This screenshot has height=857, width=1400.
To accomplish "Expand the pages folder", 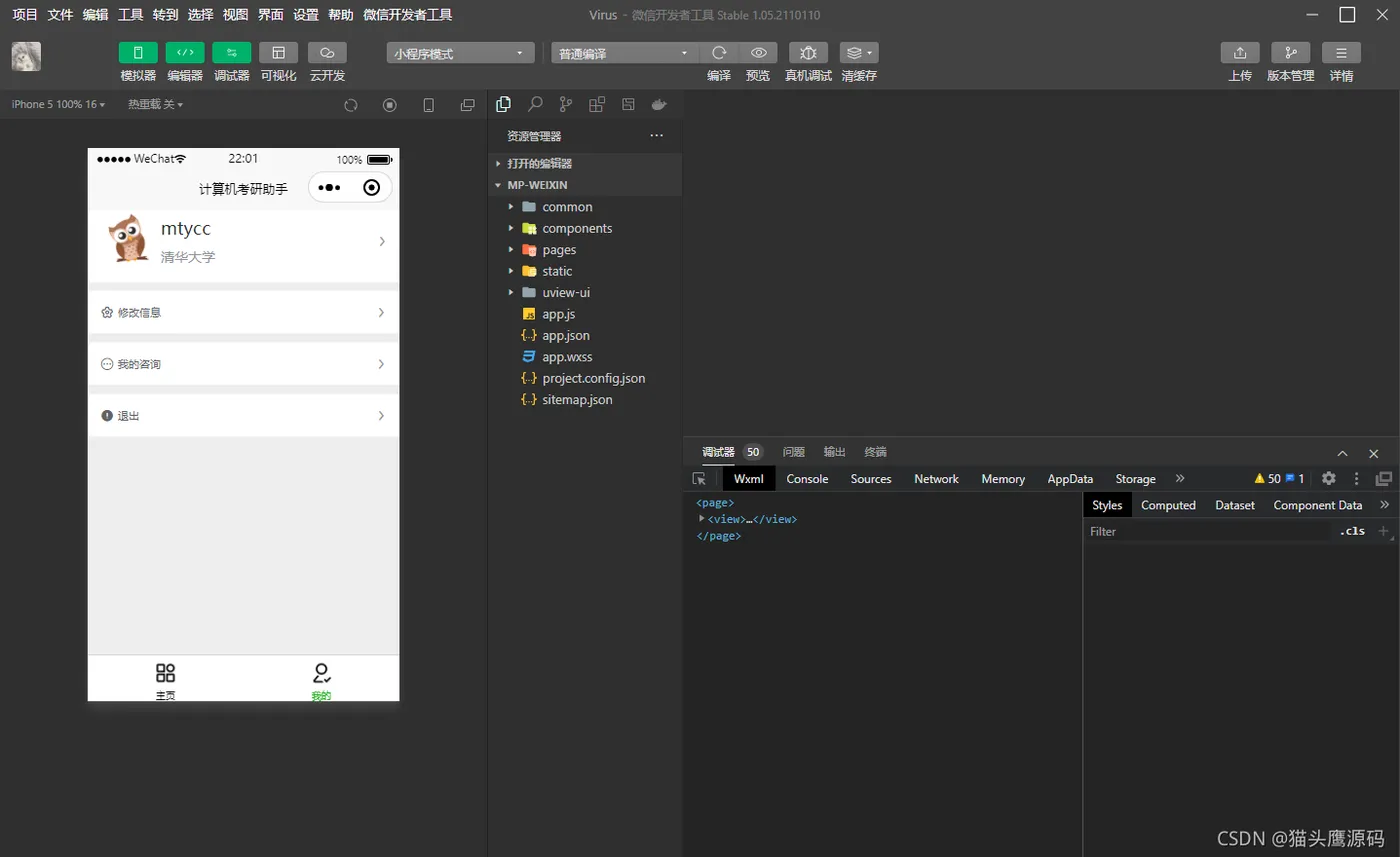I will [x=585, y=250].
